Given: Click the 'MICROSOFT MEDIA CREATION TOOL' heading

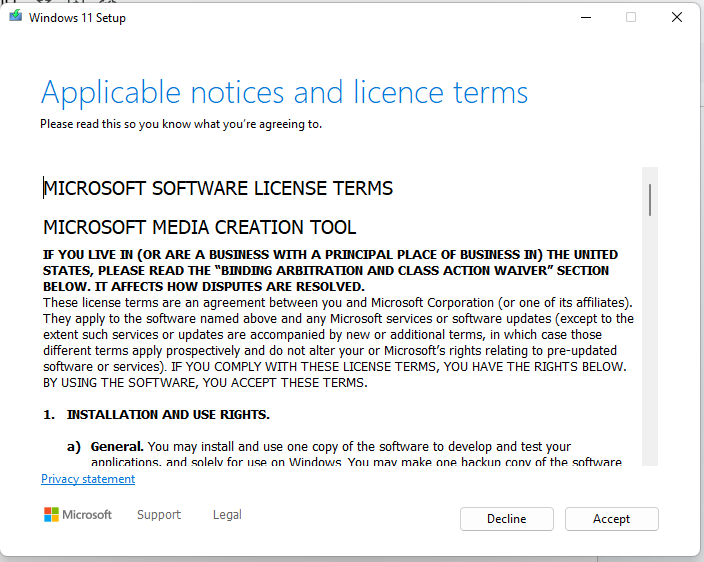Looking at the screenshot, I should (x=200, y=227).
